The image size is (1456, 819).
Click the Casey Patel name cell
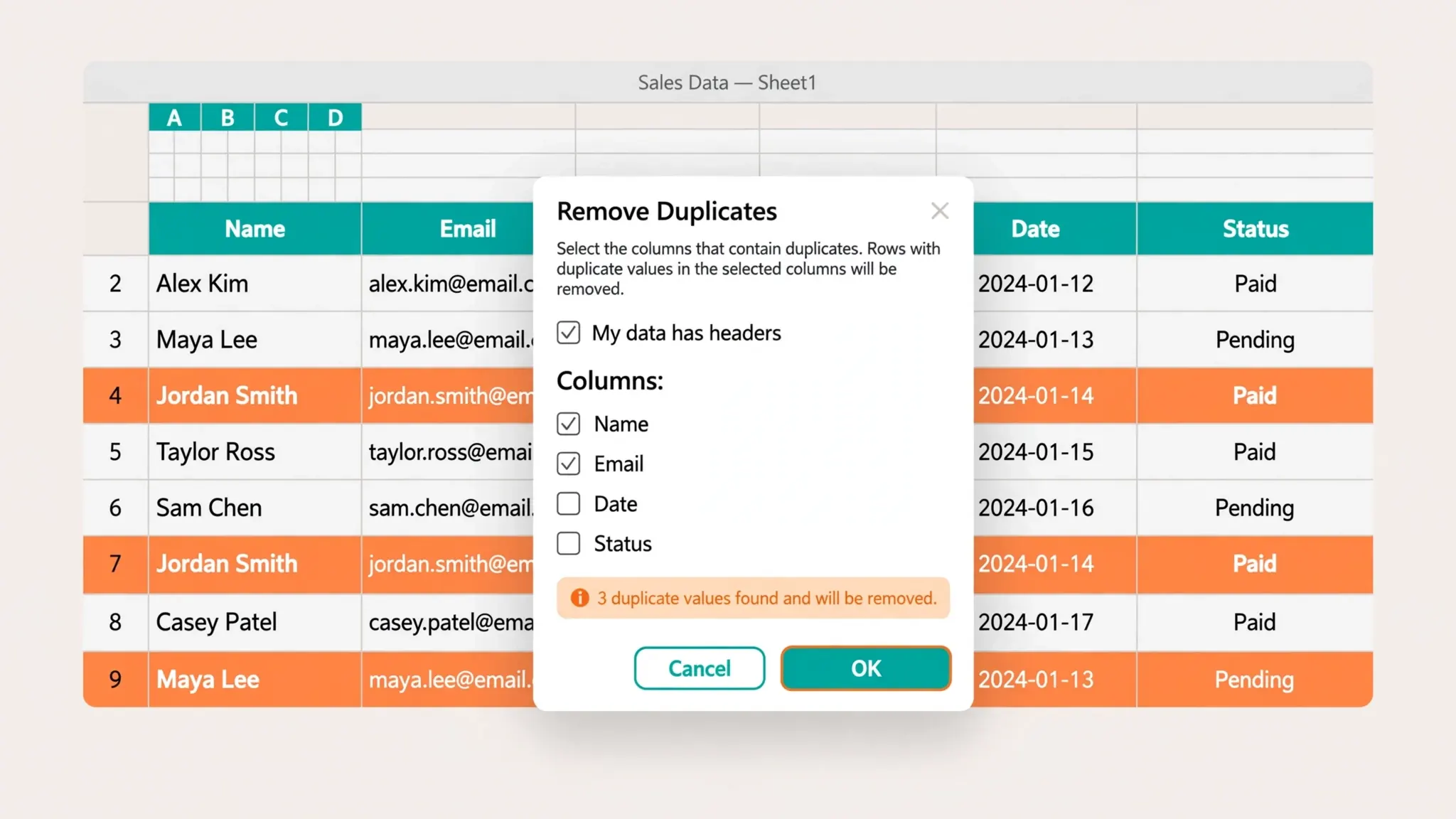(255, 622)
